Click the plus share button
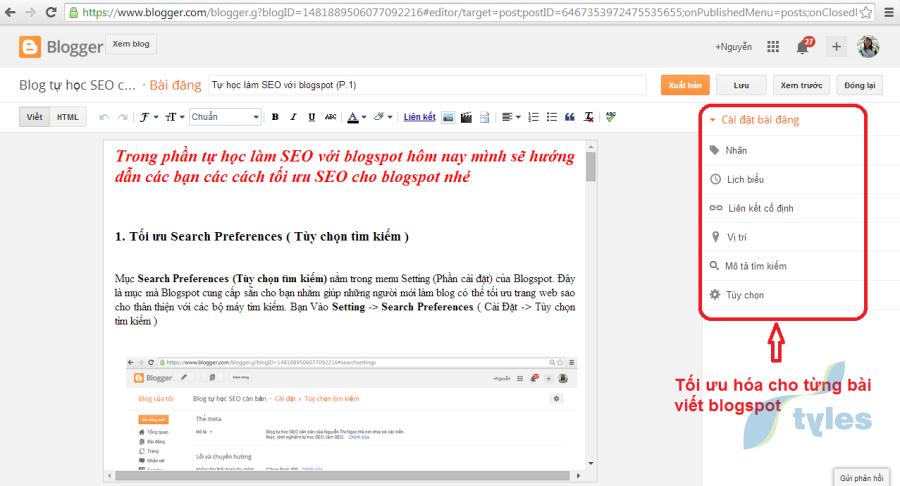Viewport: 900px width, 486px height. click(836, 47)
